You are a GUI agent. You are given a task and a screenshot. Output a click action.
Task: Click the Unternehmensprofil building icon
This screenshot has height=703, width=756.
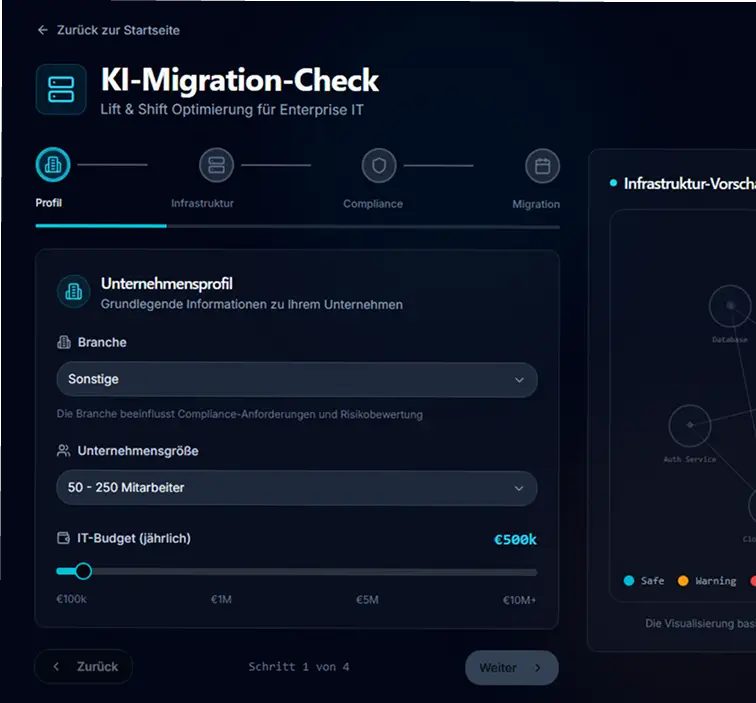pyautogui.click(x=74, y=291)
